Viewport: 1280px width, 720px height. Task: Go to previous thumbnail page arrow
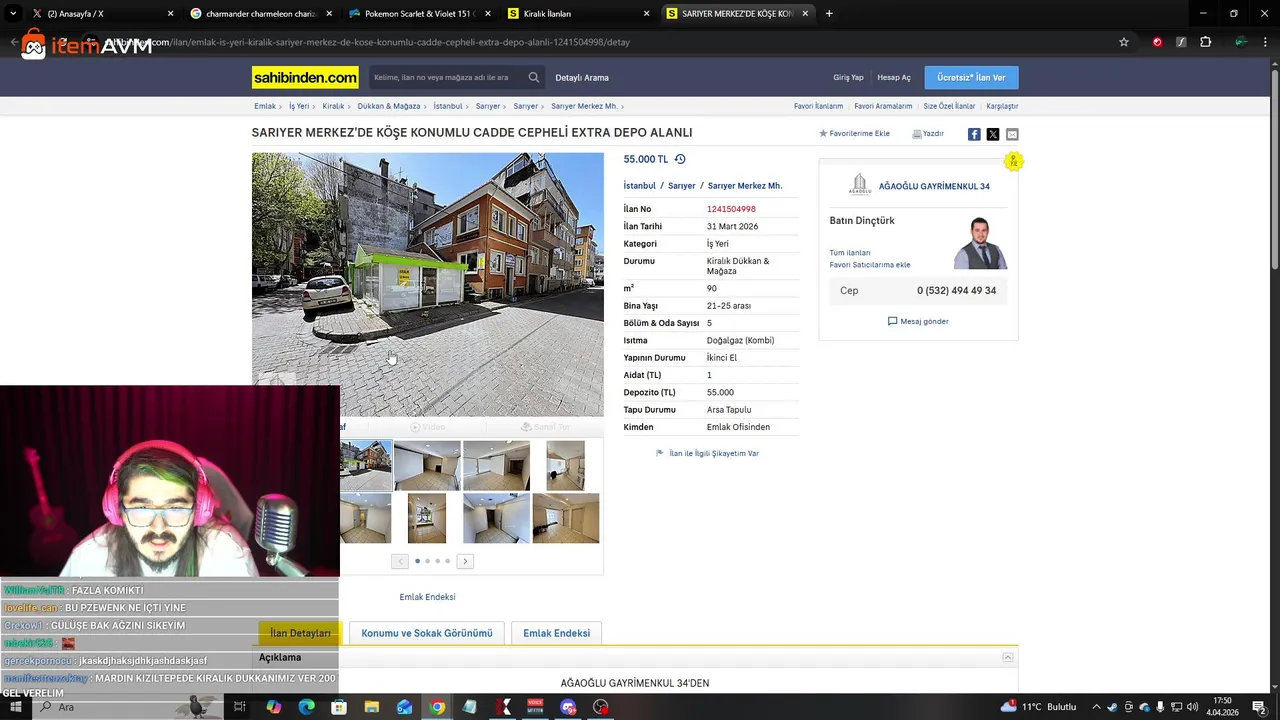pyautogui.click(x=400, y=561)
